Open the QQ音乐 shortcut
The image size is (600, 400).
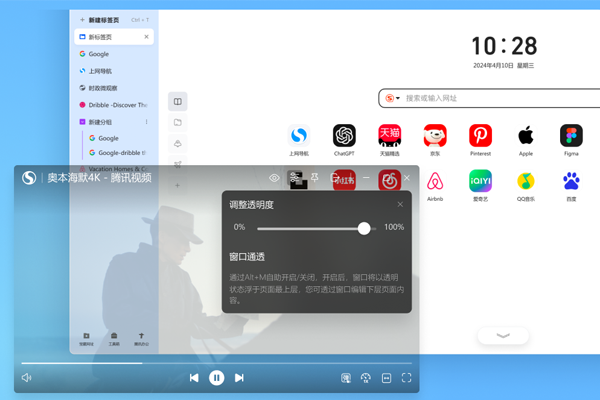coord(526,181)
